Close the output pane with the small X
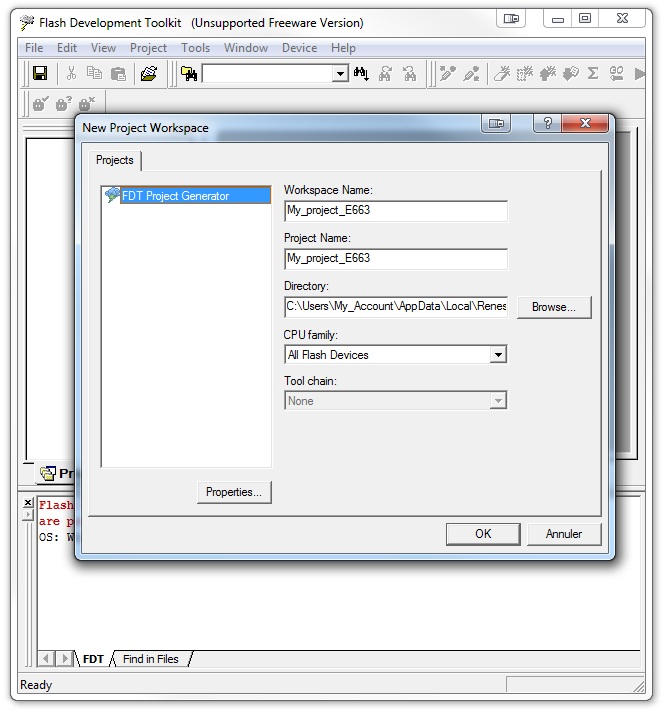Image resolution: width=668 pixels, height=715 pixels. pyautogui.click(x=28, y=502)
